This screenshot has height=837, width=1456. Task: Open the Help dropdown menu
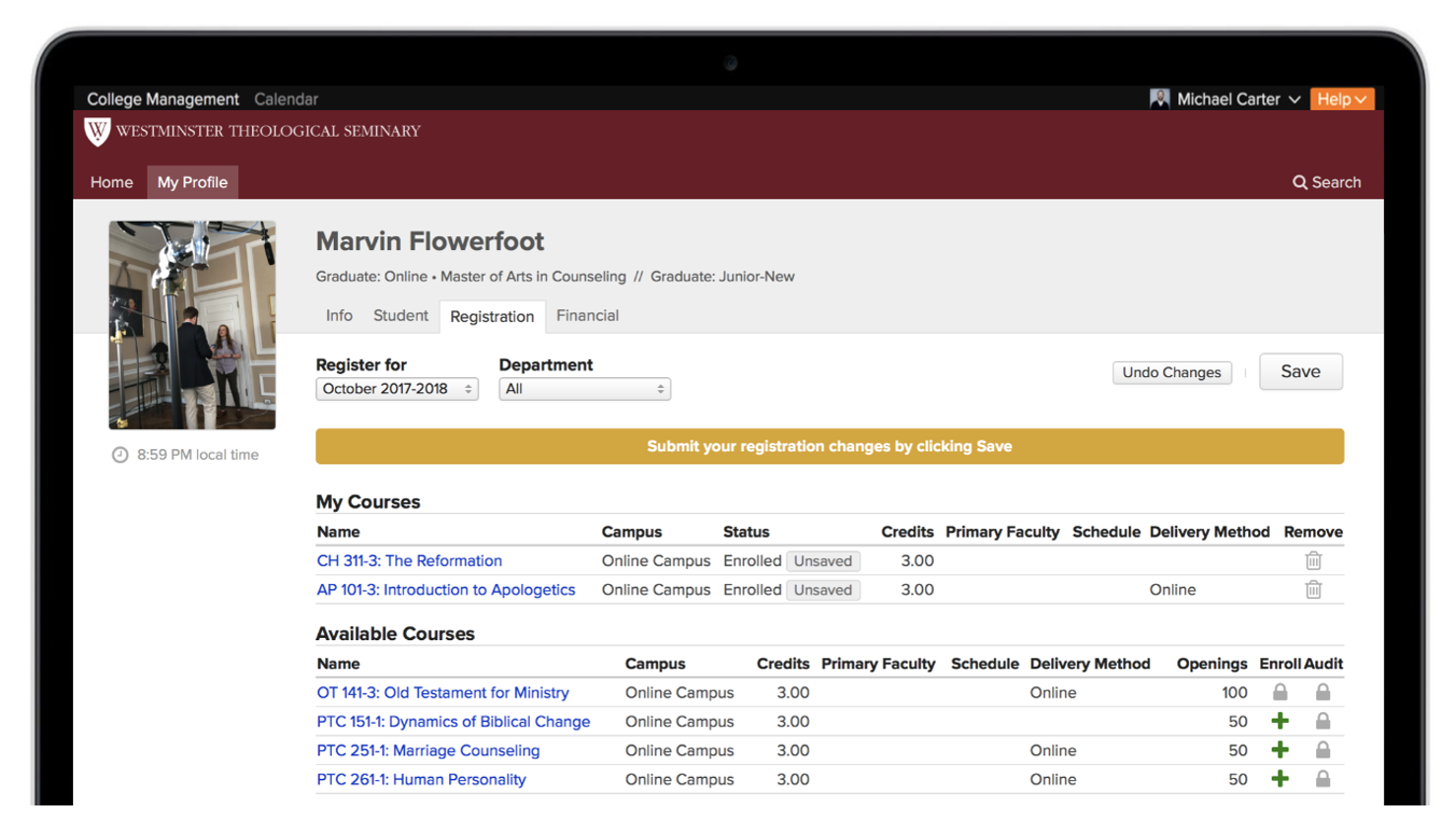(1341, 99)
